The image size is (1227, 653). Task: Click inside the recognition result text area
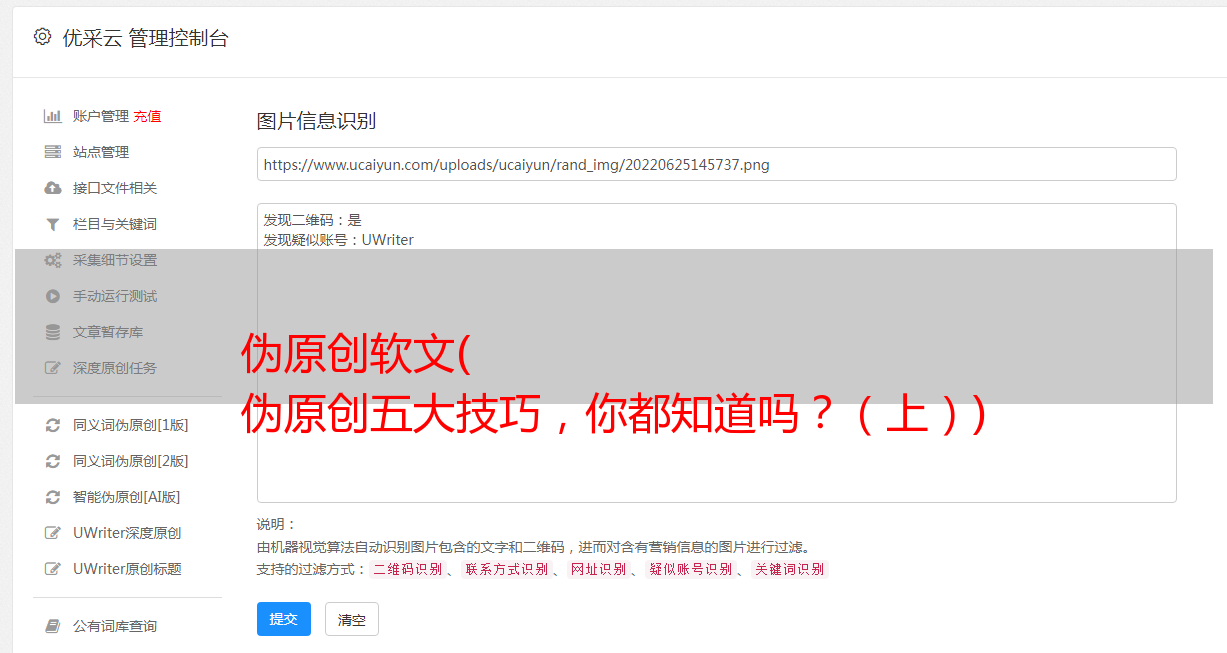point(716,352)
